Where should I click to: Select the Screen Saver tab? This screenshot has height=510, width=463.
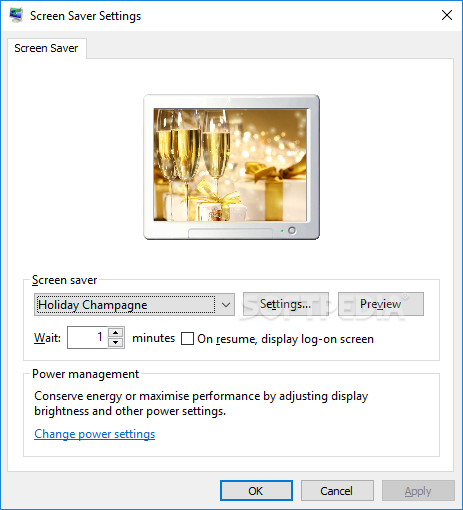click(46, 48)
